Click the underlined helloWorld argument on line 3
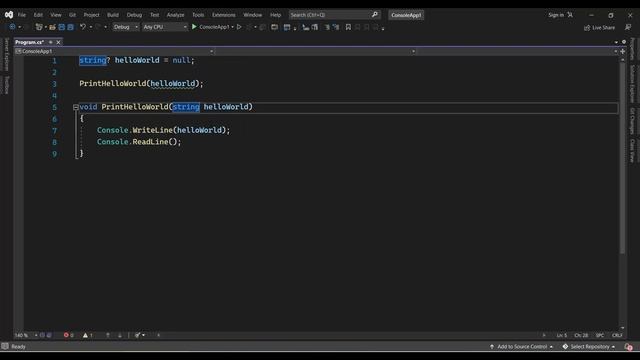The height and width of the screenshot is (360, 640). pos(173,83)
